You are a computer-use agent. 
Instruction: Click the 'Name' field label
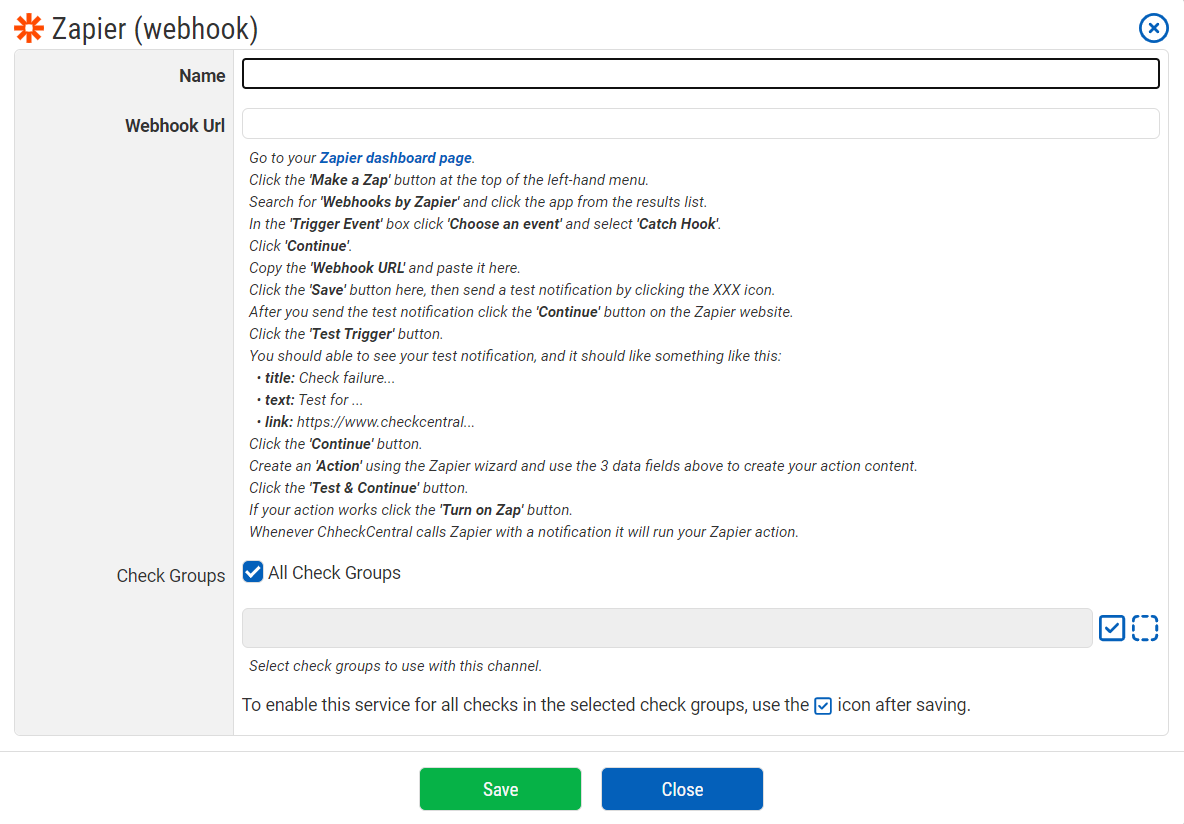click(x=202, y=76)
